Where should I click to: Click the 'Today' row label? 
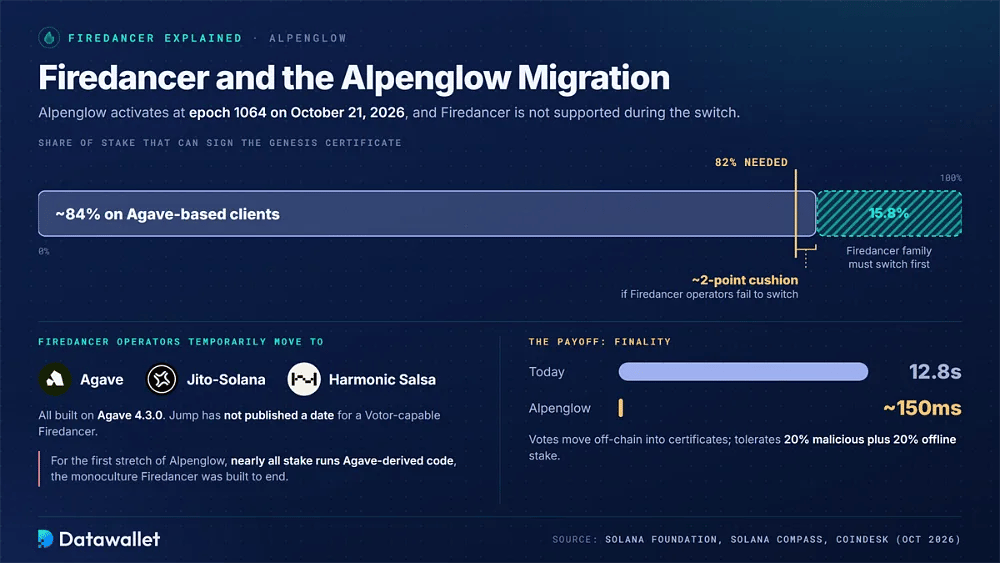(x=547, y=372)
